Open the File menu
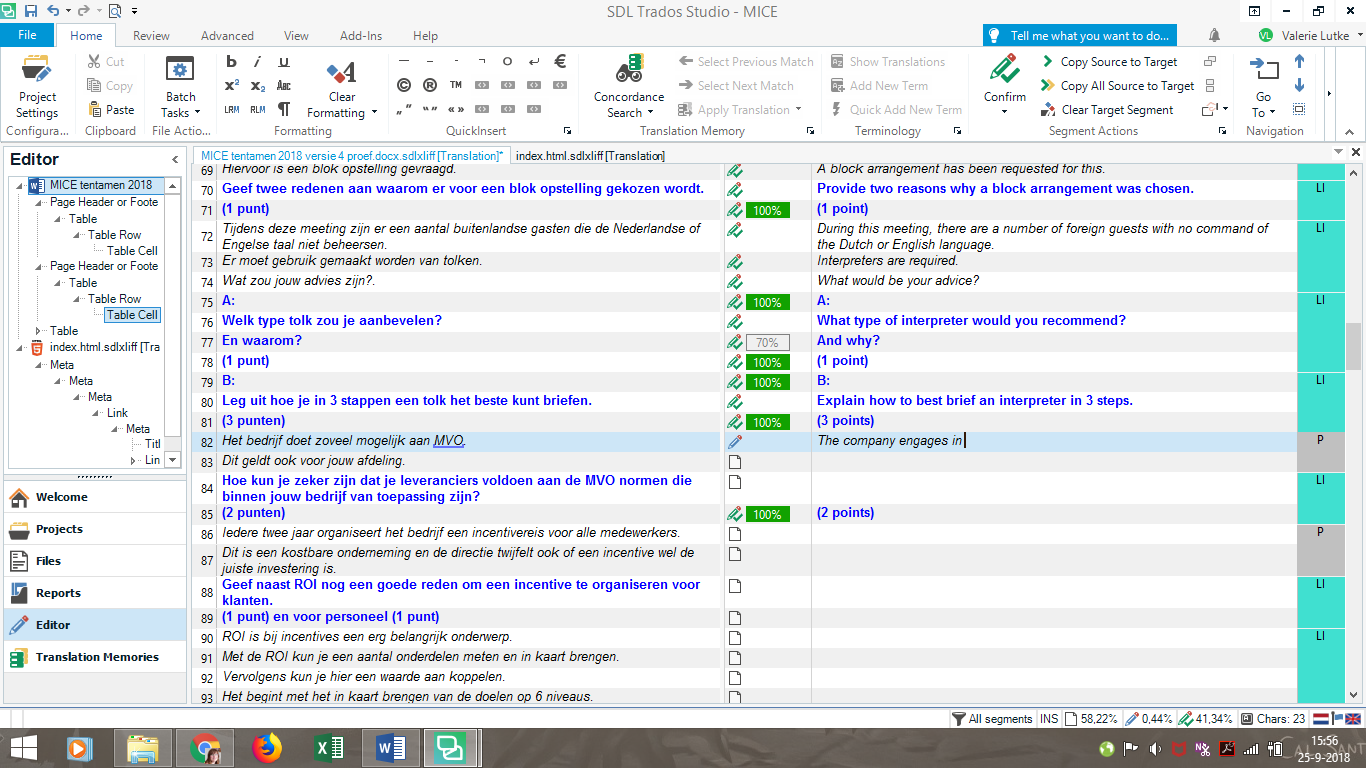Viewport: 1366px width, 768px height. click(27, 35)
